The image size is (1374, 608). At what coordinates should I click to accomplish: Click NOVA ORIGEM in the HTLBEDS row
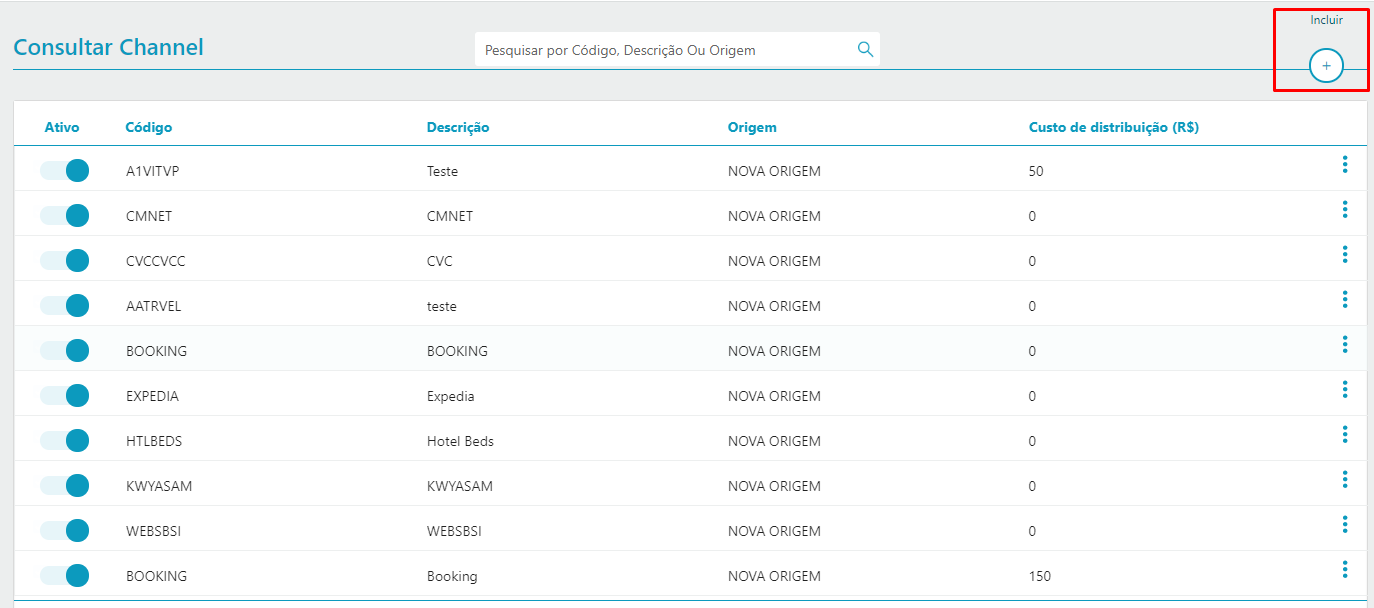774,441
